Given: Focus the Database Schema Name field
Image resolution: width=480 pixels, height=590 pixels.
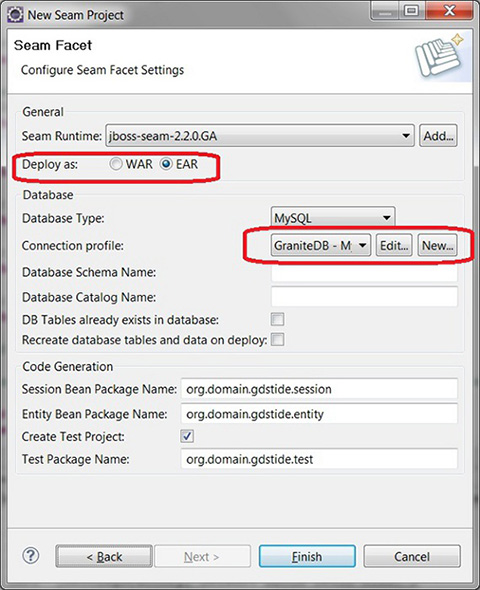Looking at the screenshot, I should 364,272.
